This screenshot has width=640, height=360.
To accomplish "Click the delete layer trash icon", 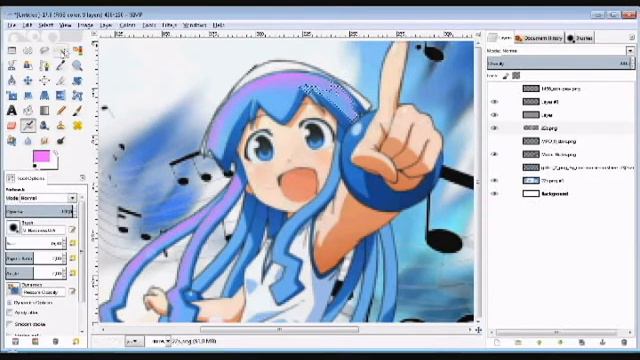I will 624,342.
